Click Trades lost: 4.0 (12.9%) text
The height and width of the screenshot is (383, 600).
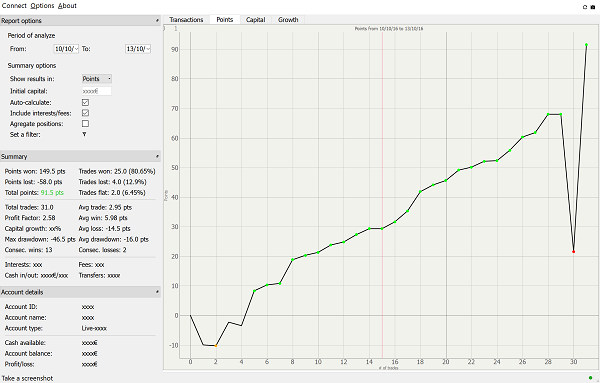pos(112,182)
